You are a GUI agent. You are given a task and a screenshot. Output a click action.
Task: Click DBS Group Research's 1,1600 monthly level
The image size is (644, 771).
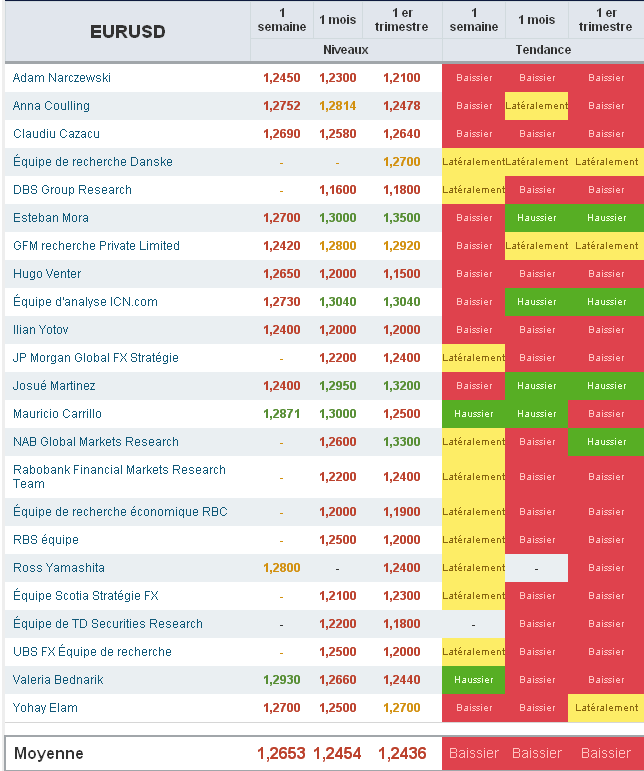pyautogui.click(x=338, y=190)
